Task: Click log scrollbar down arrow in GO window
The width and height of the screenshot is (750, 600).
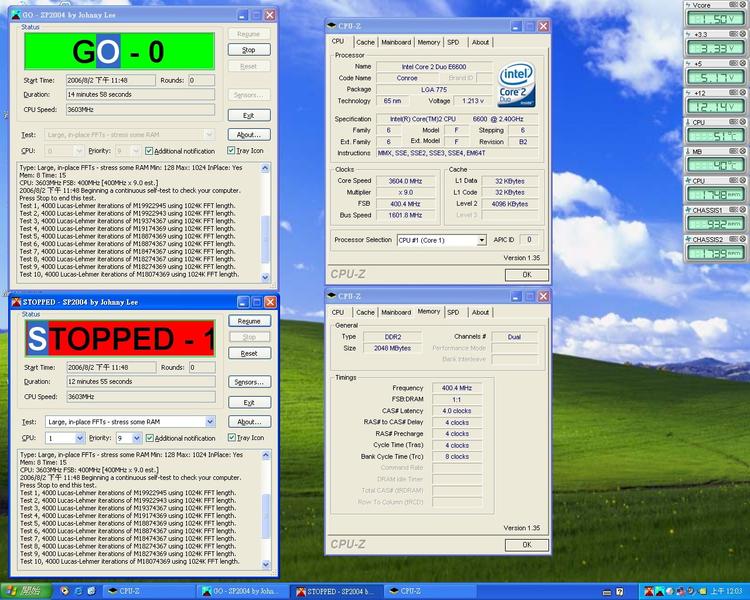Action: [265, 277]
